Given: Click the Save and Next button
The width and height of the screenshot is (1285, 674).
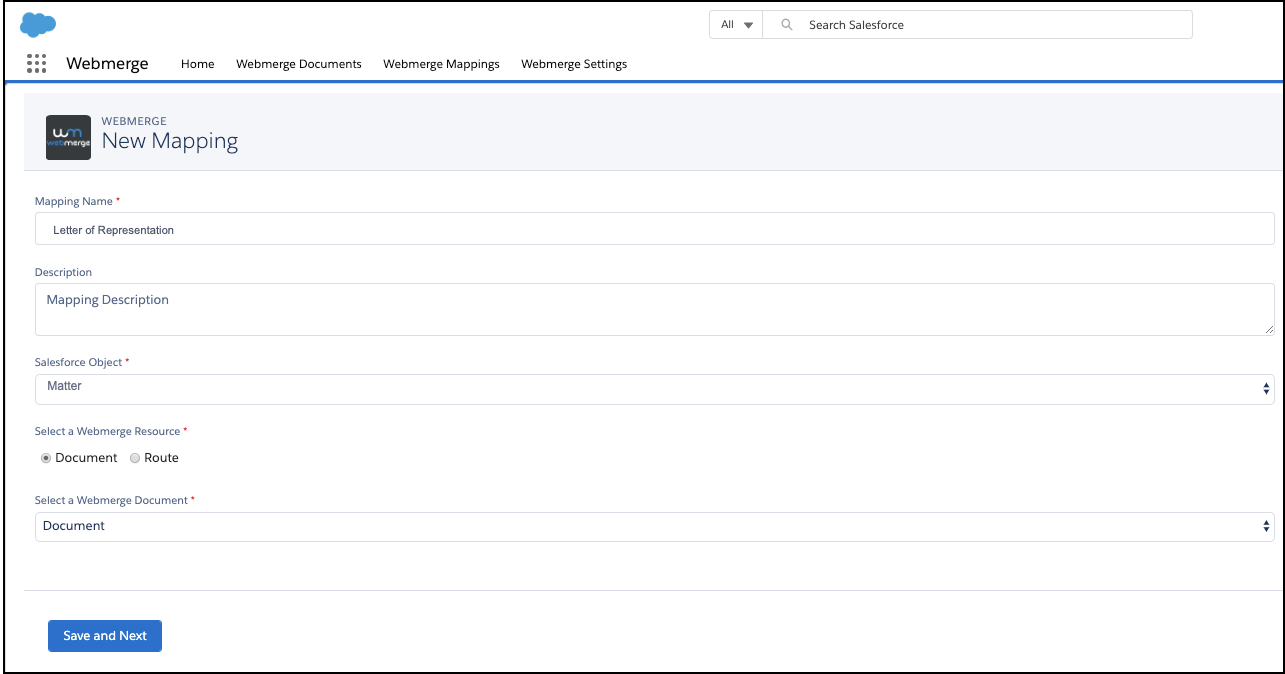Looking at the screenshot, I should coord(105,636).
